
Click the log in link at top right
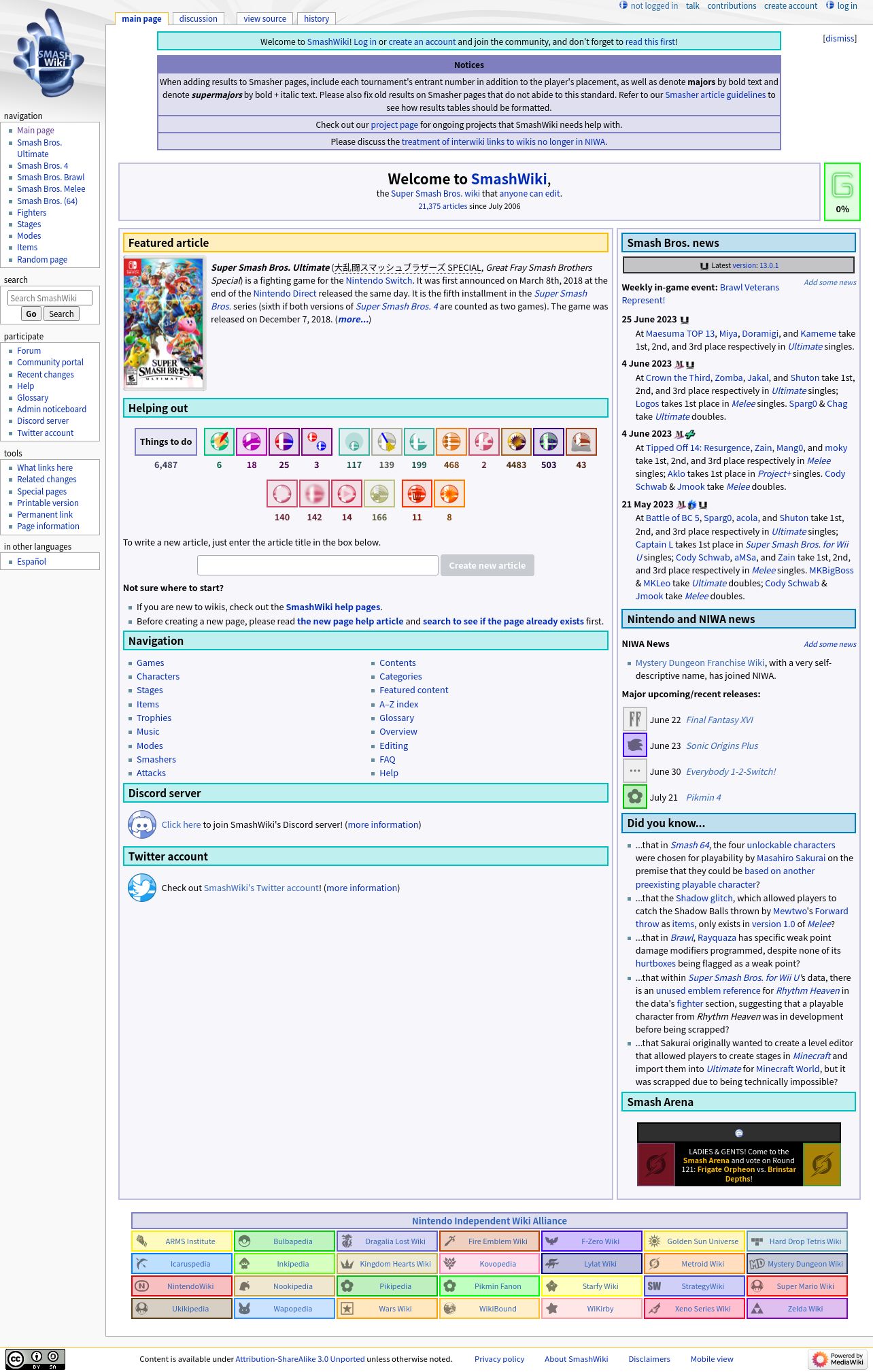click(847, 6)
